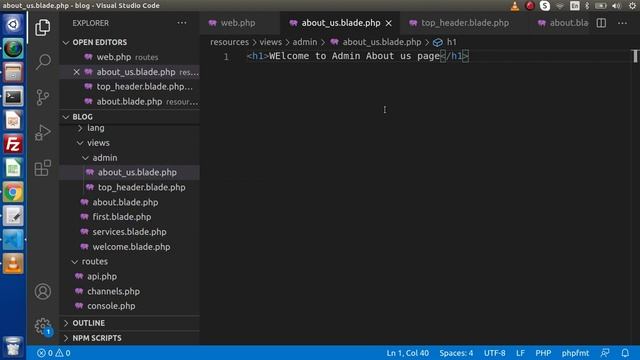
Task: Click Ln 1, Col 40 in status bar
Action: (x=407, y=353)
